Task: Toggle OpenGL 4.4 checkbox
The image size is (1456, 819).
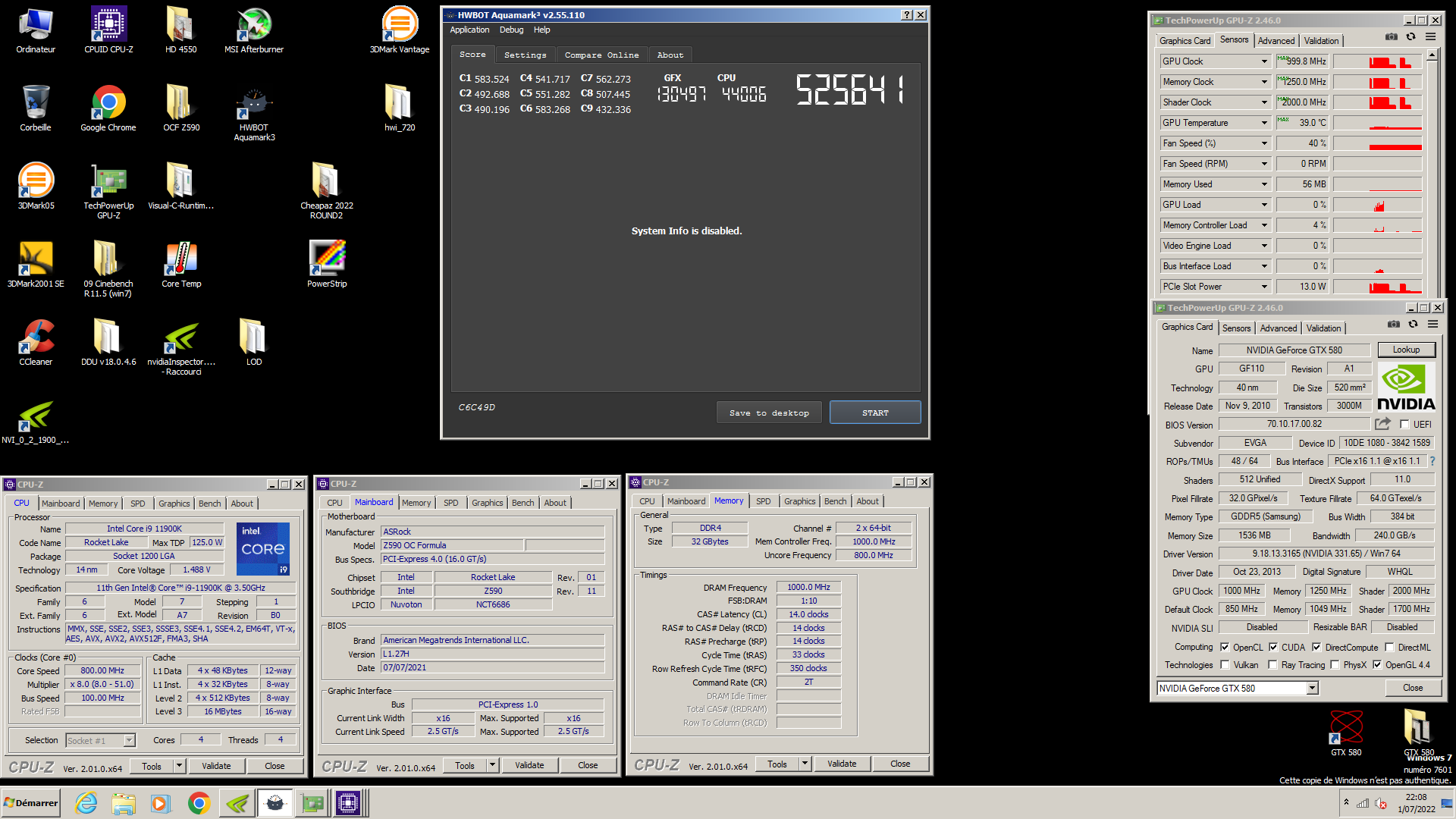Action: pos(1377,665)
